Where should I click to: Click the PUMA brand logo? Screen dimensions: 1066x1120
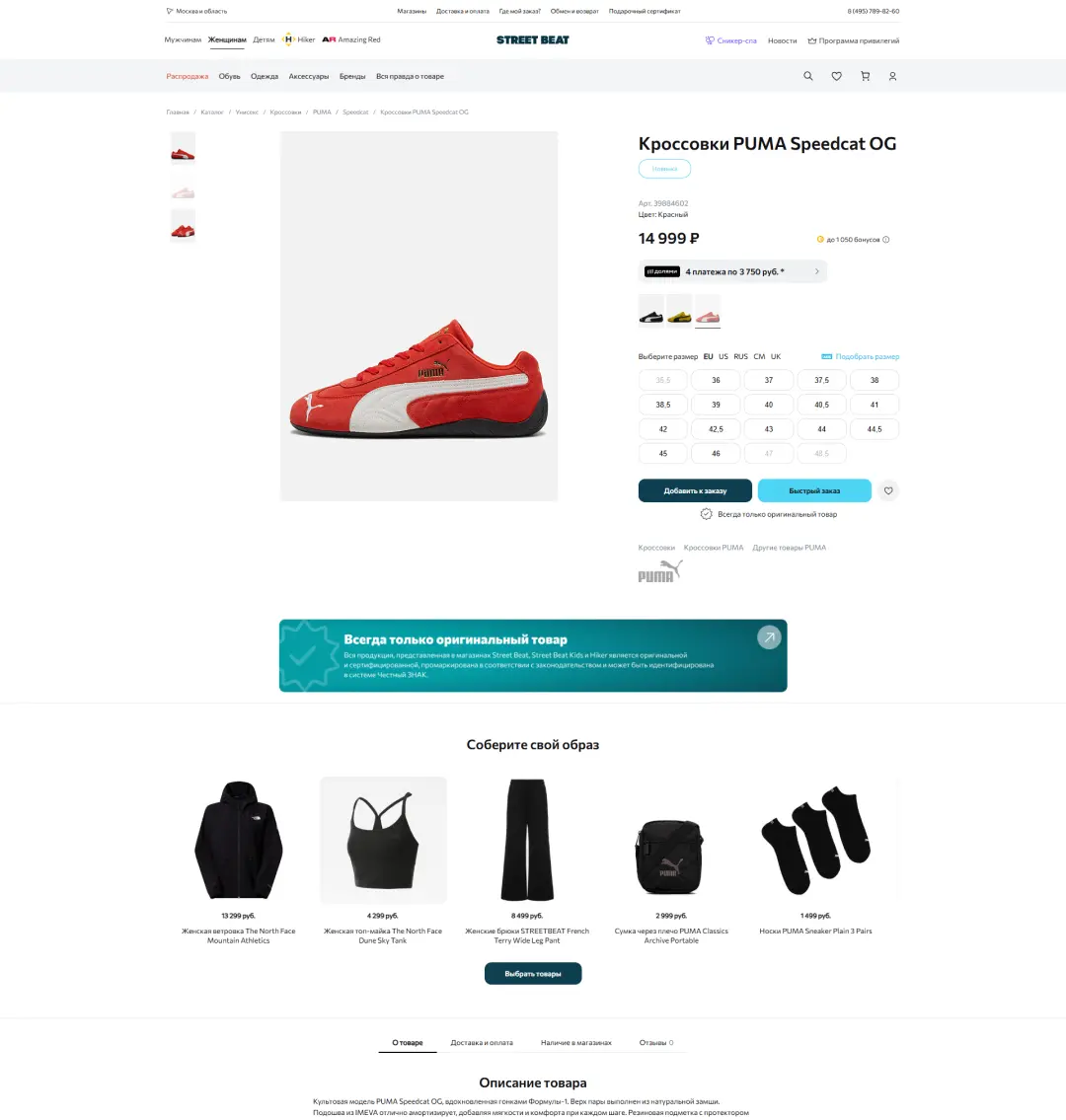[659, 571]
